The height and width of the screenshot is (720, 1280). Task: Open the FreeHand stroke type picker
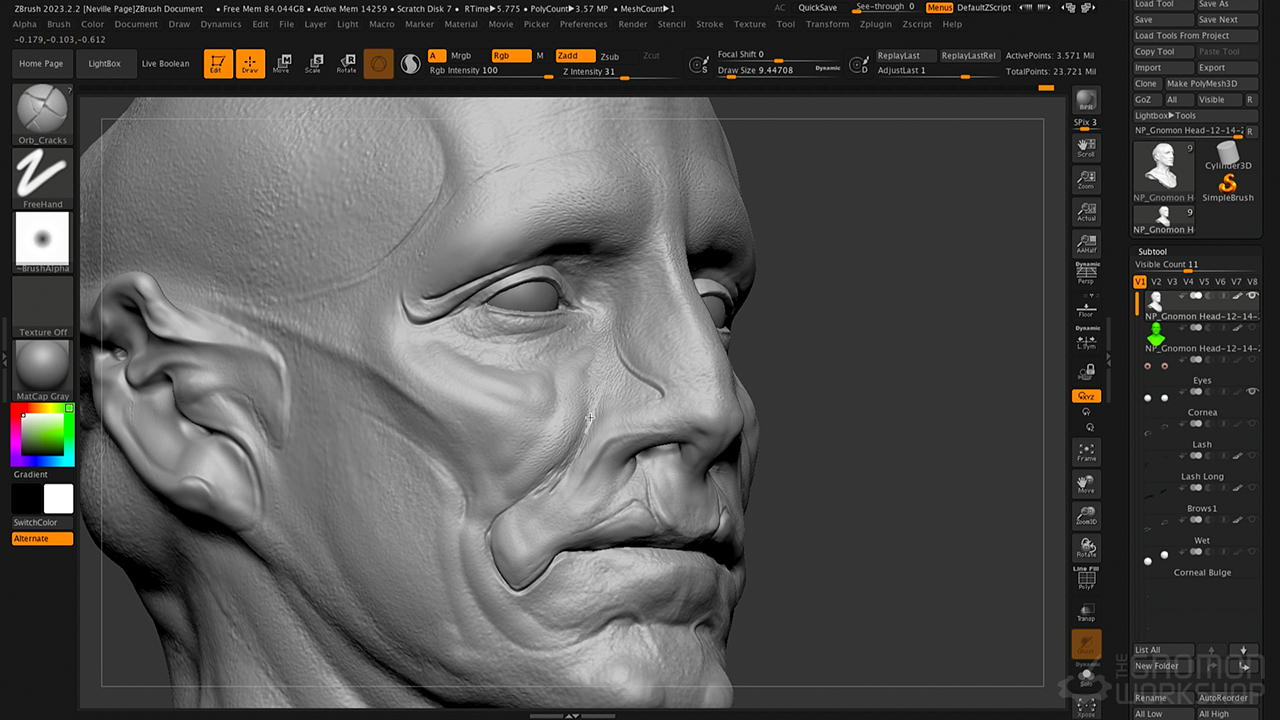[x=42, y=175]
